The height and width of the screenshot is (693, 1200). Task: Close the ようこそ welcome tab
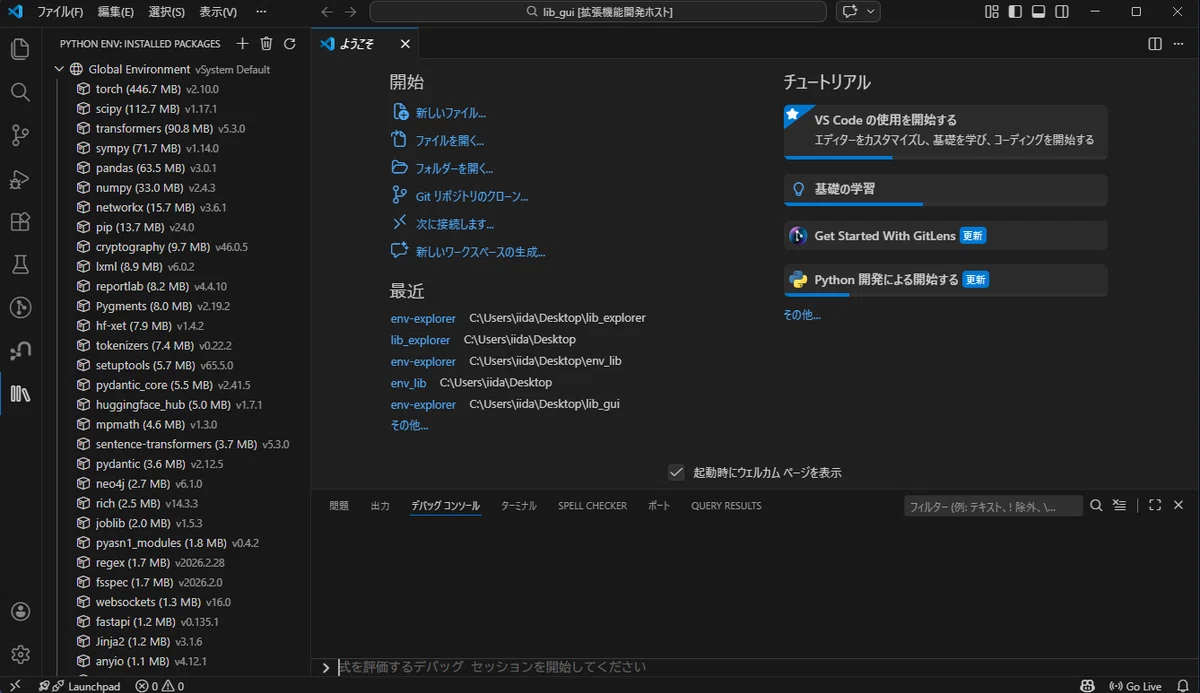click(405, 44)
